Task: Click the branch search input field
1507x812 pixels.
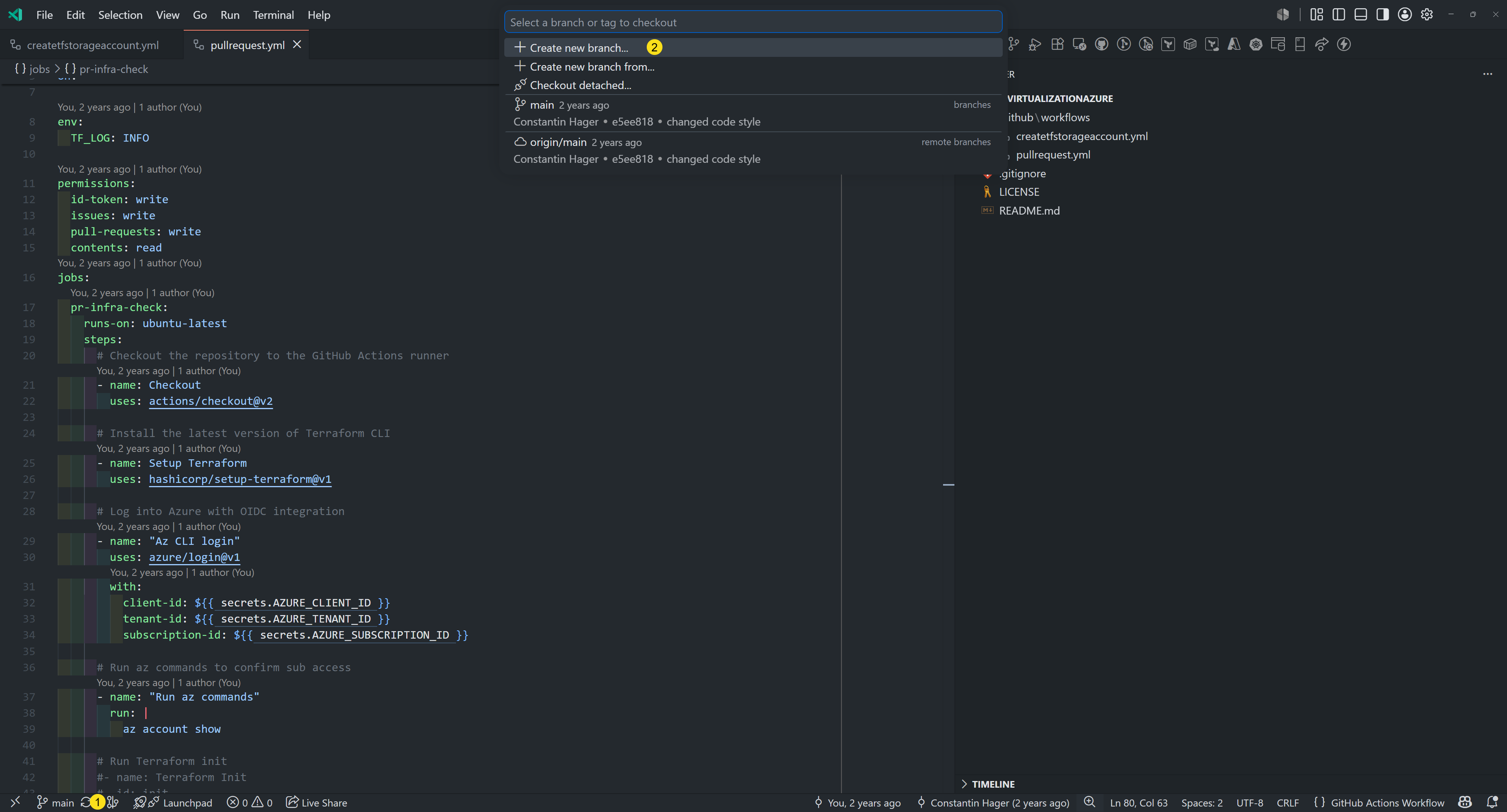Action: point(753,22)
